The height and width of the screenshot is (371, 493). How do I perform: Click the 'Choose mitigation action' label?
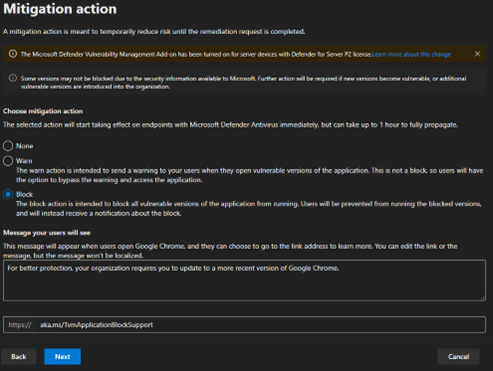click(43, 111)
